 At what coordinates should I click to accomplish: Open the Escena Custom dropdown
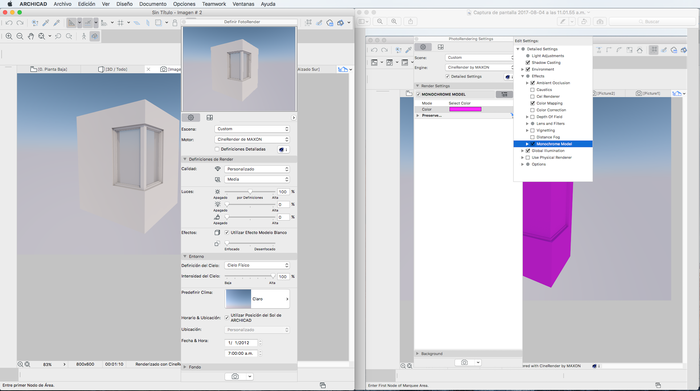coord(252,129)
